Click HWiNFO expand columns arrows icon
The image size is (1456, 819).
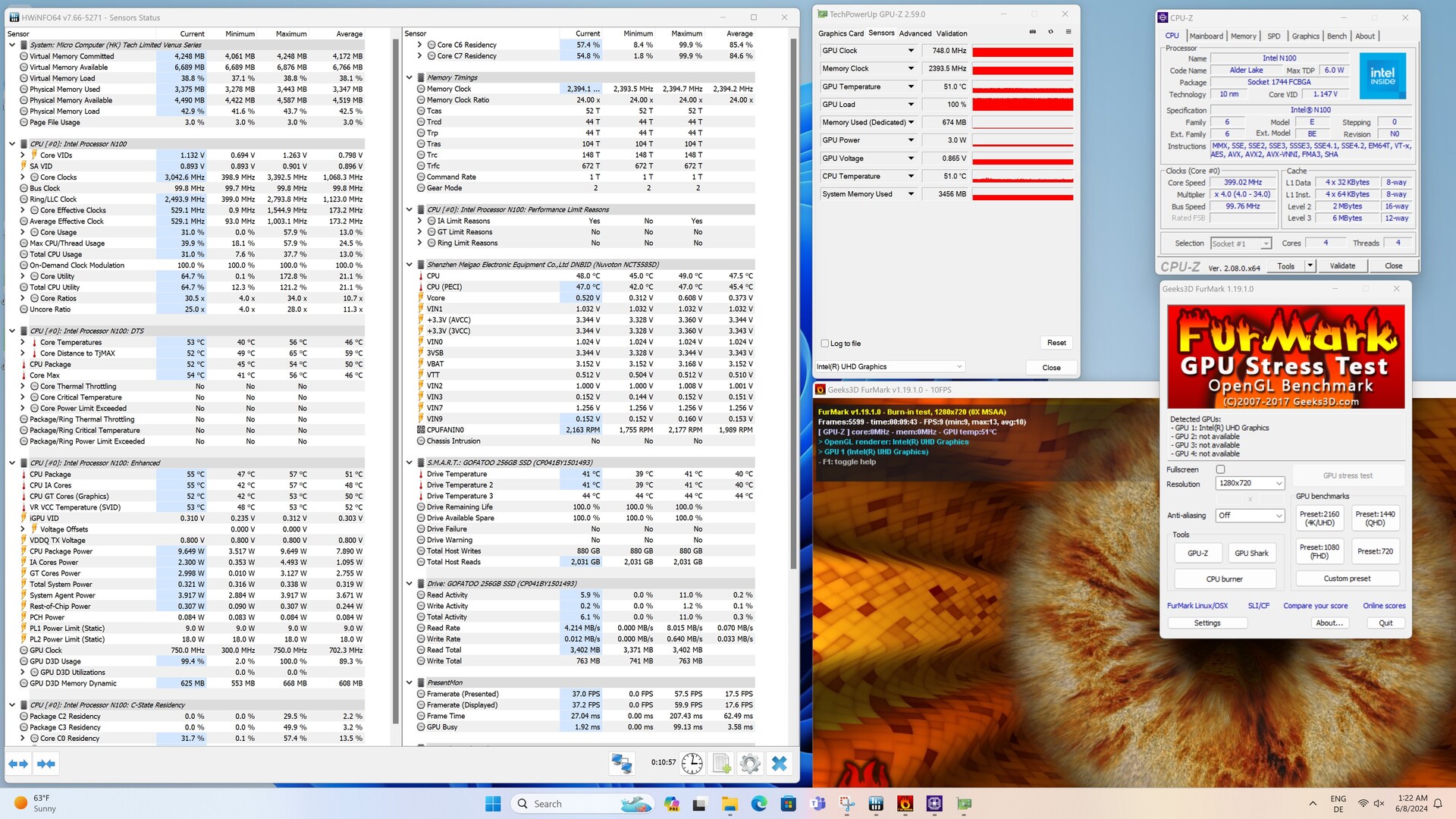[x=18, y=764]
